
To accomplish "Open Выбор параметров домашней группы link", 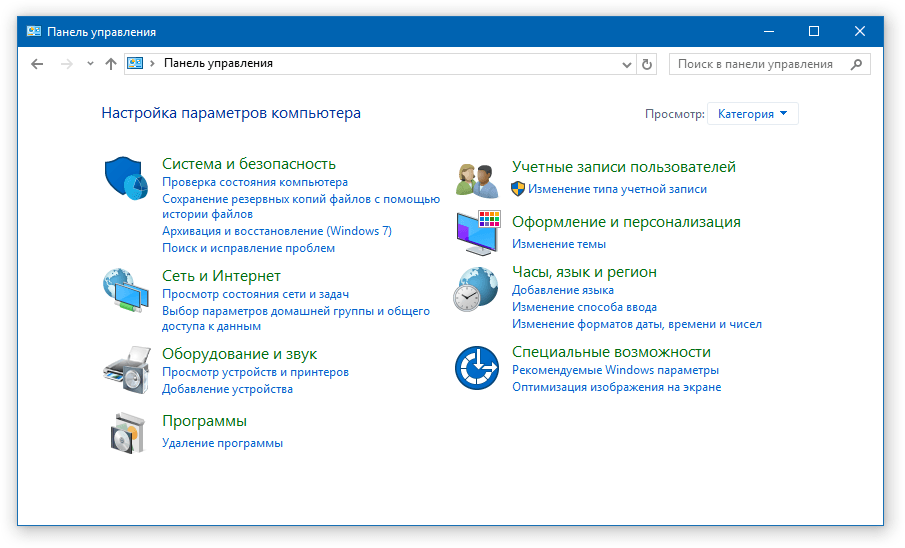I will coord(296,318).
